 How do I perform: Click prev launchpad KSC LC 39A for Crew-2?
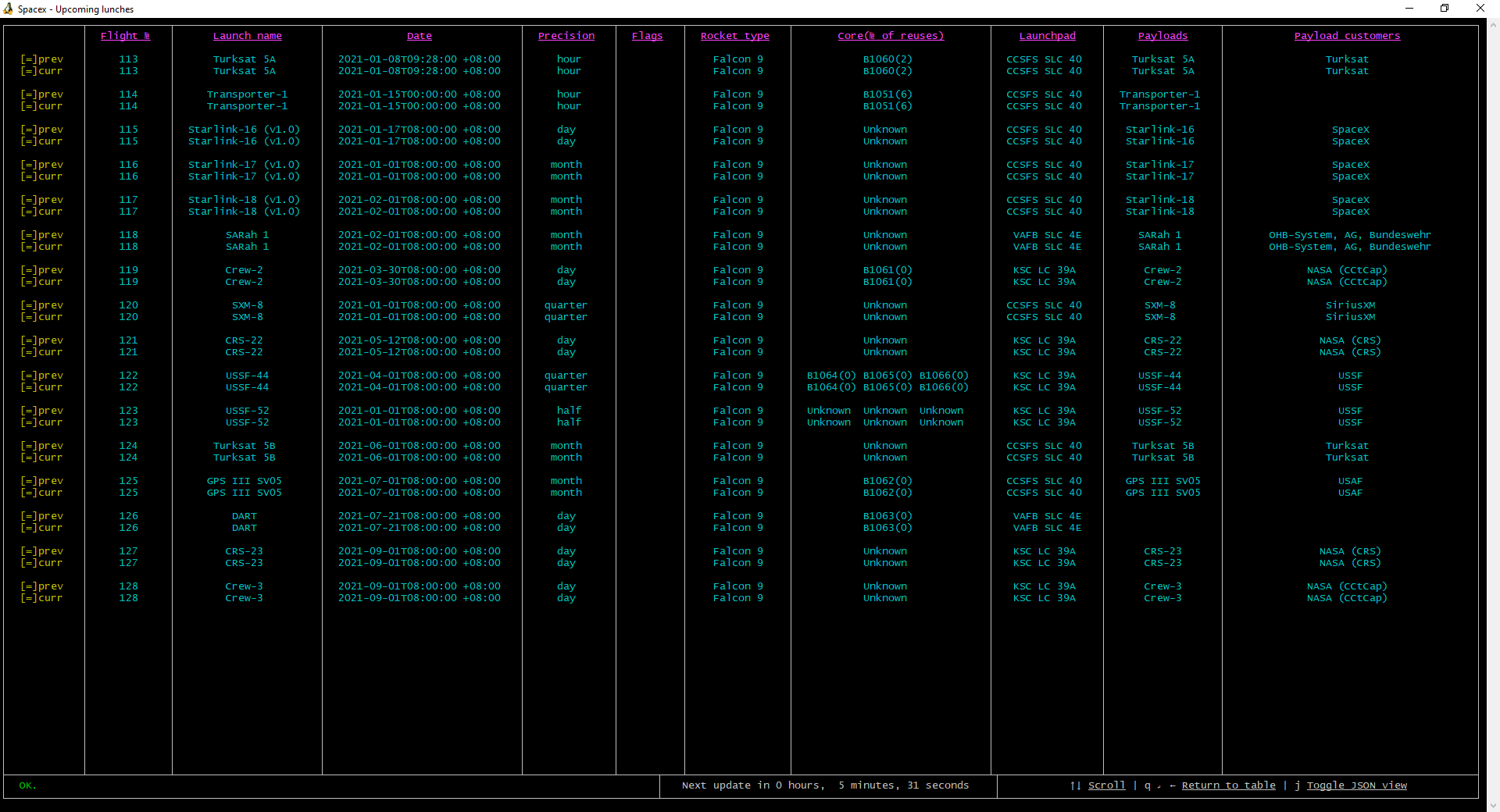[1045, 270]
